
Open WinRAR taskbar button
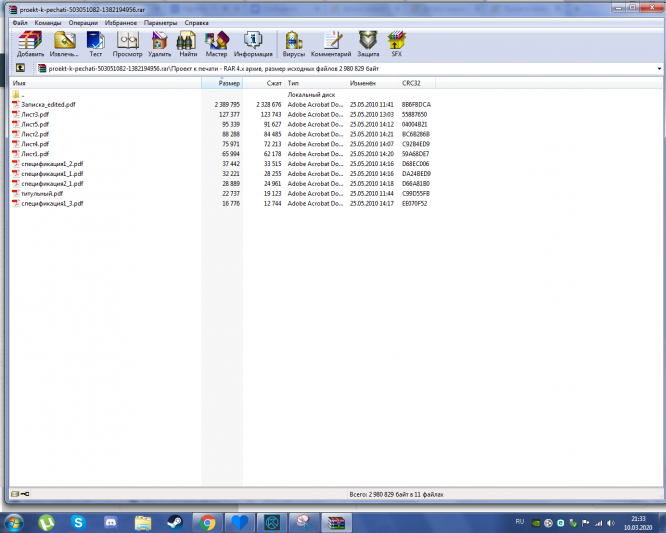click(336, 522)
